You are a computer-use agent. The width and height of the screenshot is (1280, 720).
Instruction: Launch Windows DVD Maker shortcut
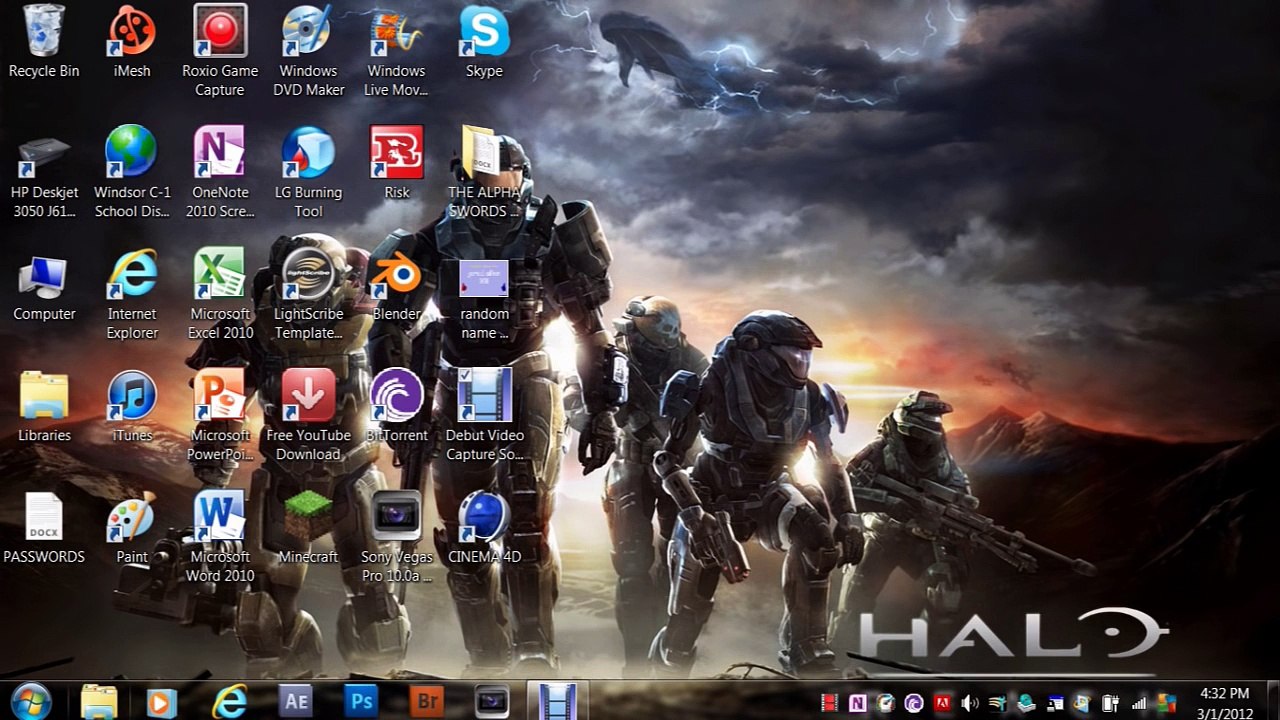(308, 51)
